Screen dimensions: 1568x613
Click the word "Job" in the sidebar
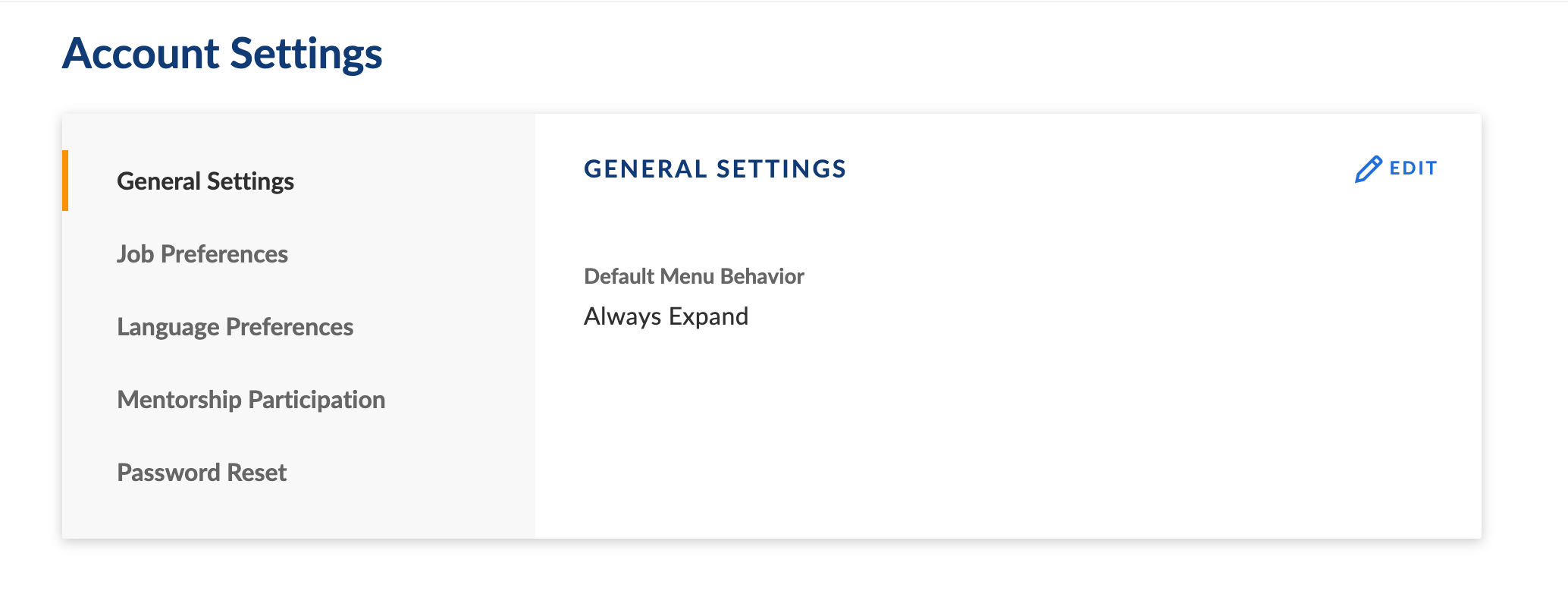pyautogui.click(x=136, y=254)
